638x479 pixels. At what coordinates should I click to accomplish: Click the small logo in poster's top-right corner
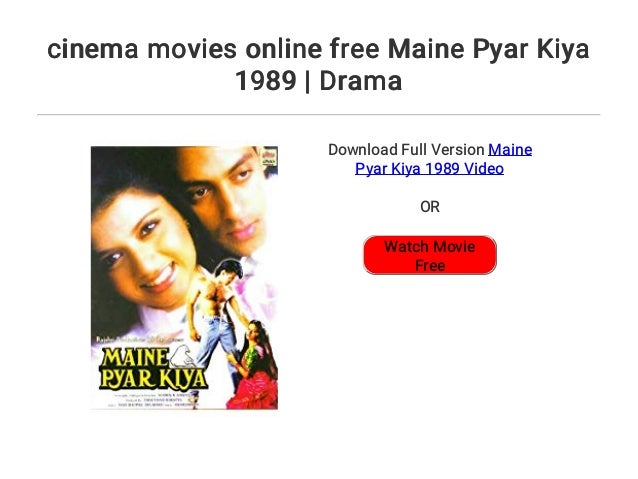point(269,157)
